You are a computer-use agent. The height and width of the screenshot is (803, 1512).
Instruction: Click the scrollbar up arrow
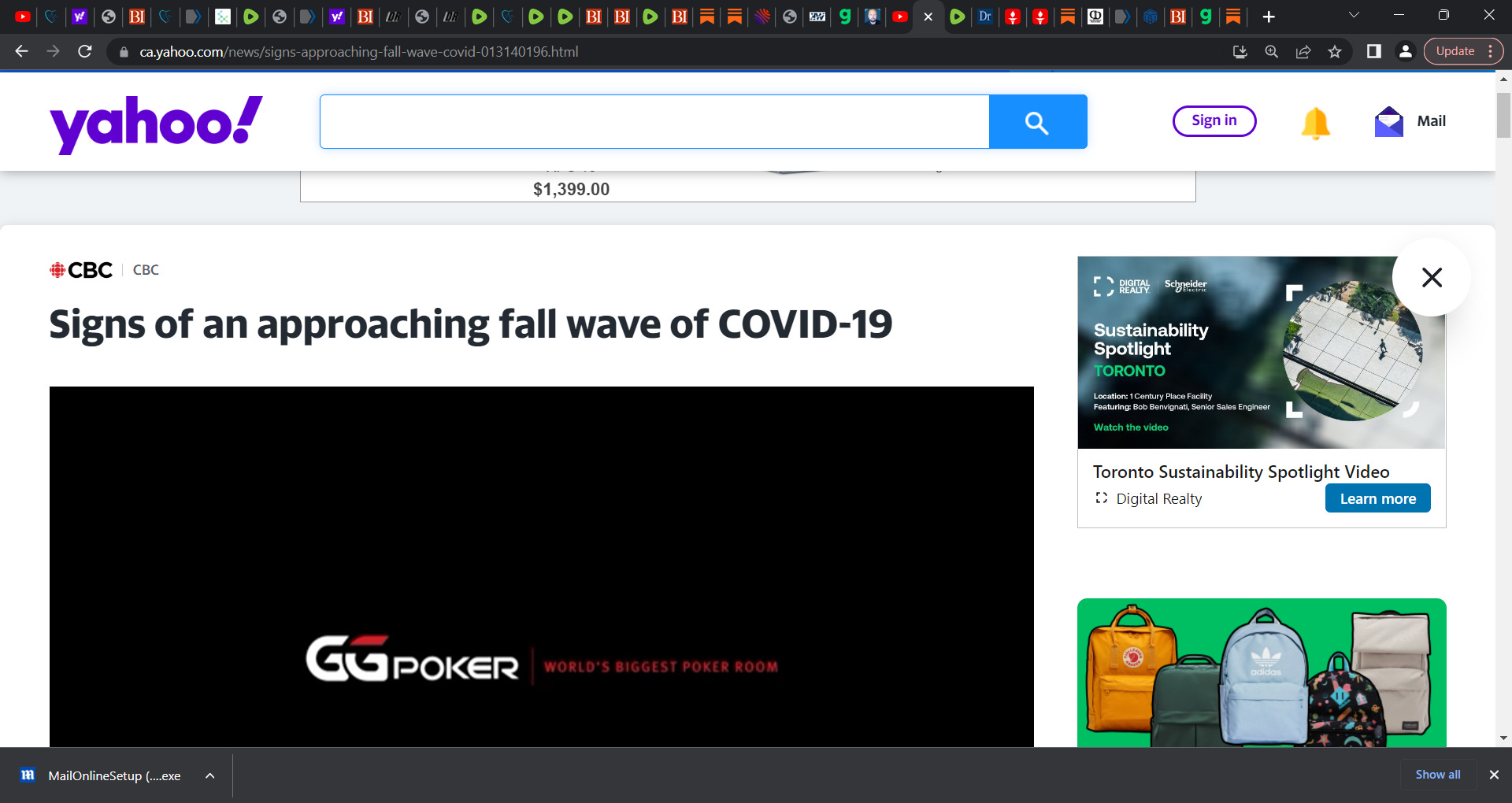pos(1503,80)
